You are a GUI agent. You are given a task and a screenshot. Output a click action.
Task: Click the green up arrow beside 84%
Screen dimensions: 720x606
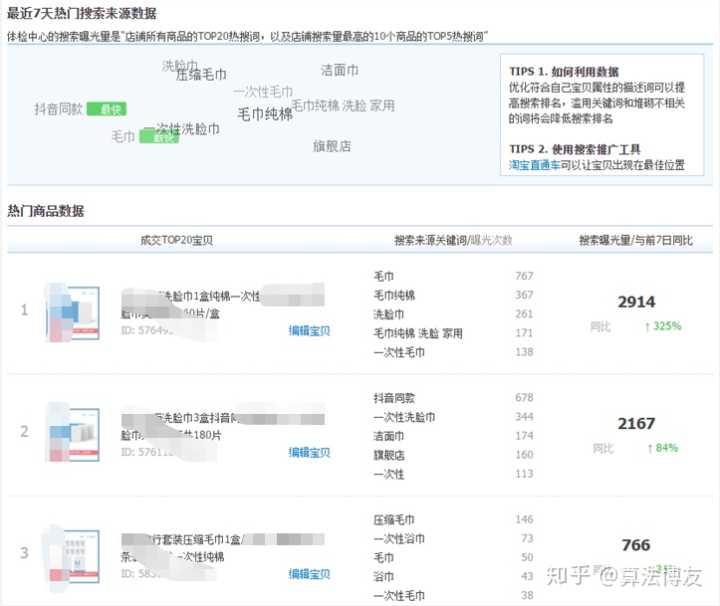650,447
